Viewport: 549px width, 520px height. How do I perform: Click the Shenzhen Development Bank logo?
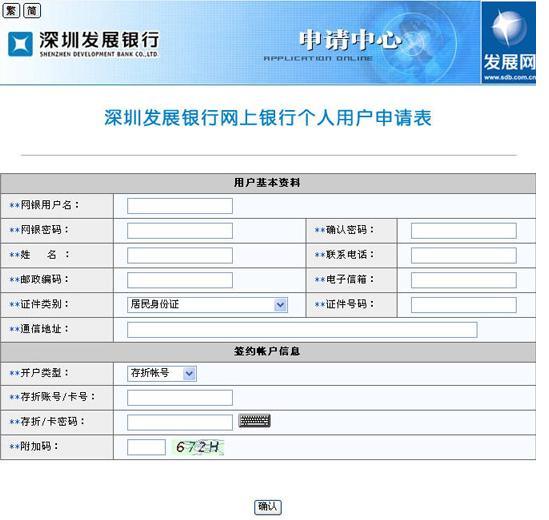83,44
